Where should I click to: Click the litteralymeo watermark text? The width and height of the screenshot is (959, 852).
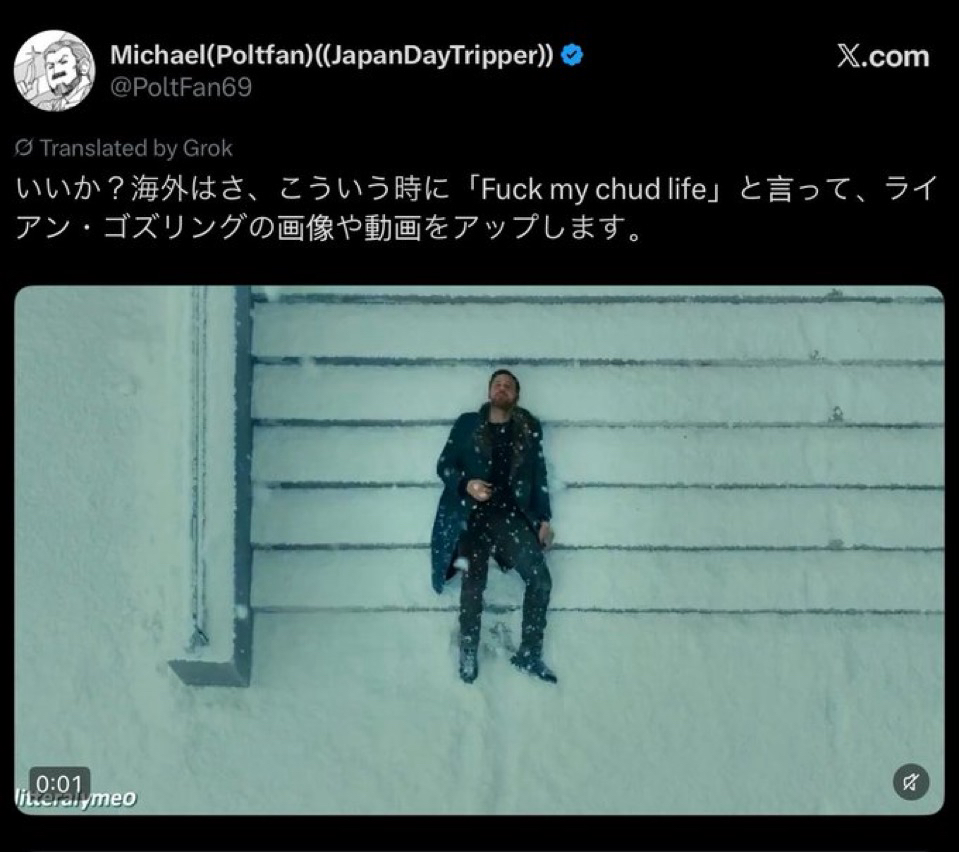[75, 798]
